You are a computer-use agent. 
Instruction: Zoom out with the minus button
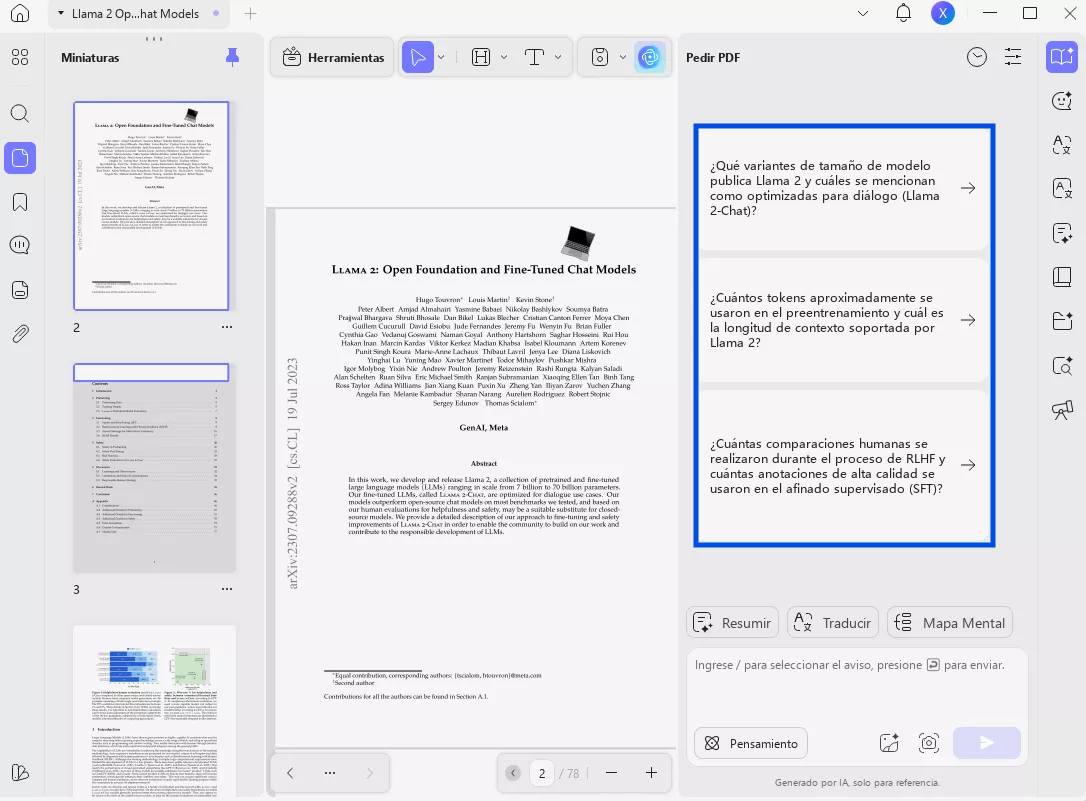click(x=611, y=773)
